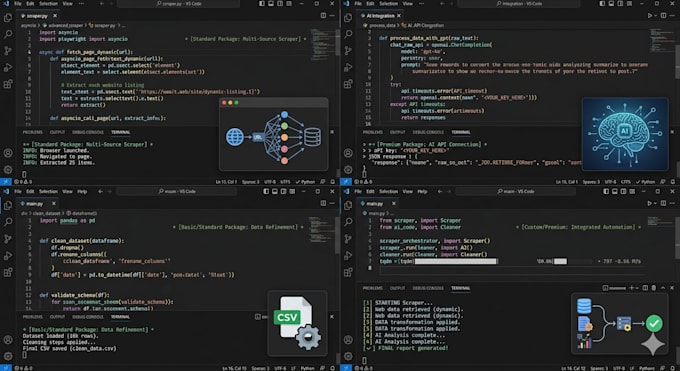The height and width of the screenshot is (371, 680).
Task: Split the editor in AI Integration window
Action: click(664, 16)
